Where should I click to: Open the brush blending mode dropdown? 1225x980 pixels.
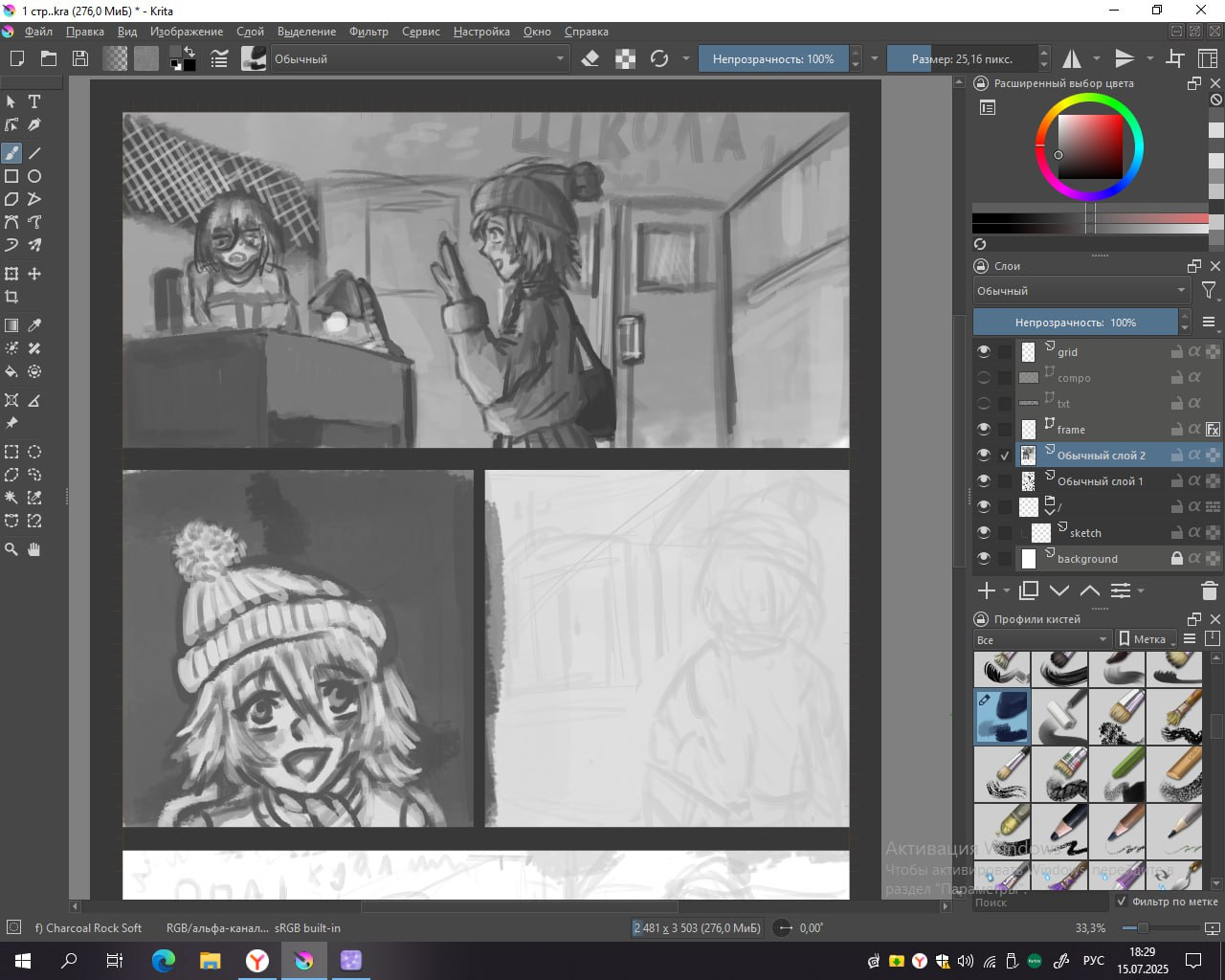point(419,58)
